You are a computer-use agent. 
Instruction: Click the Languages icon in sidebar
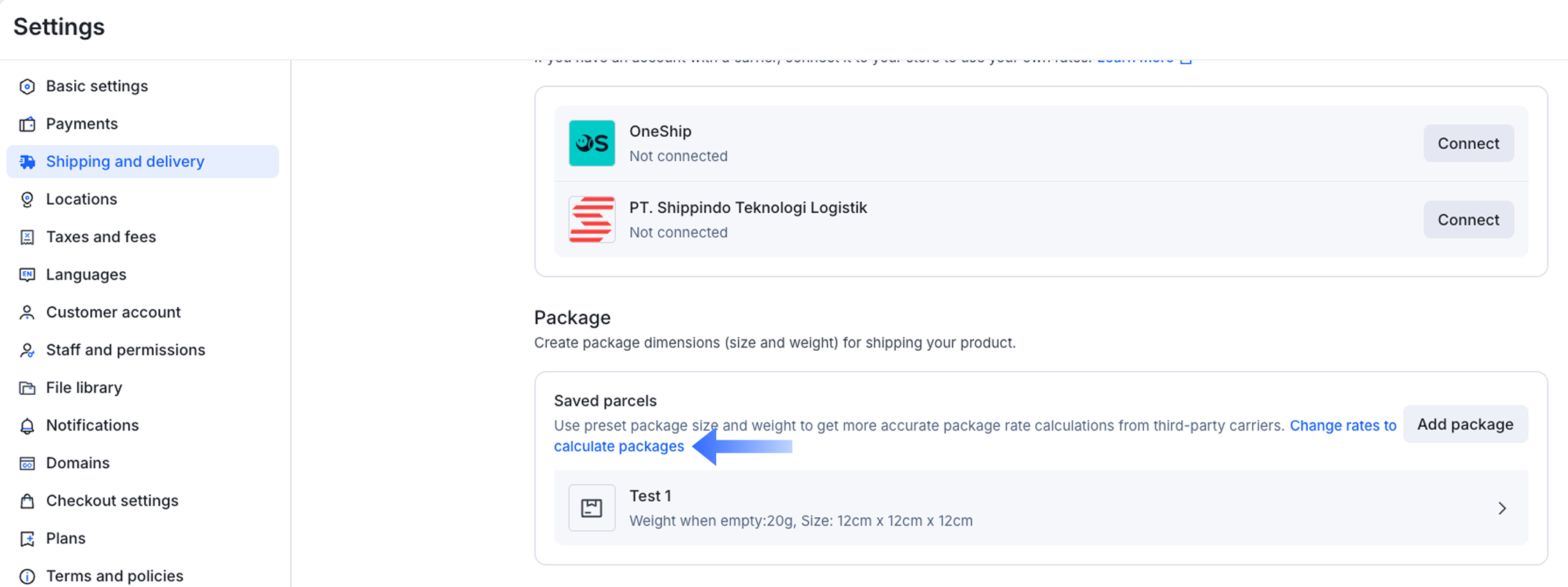(x=27, y=275)
